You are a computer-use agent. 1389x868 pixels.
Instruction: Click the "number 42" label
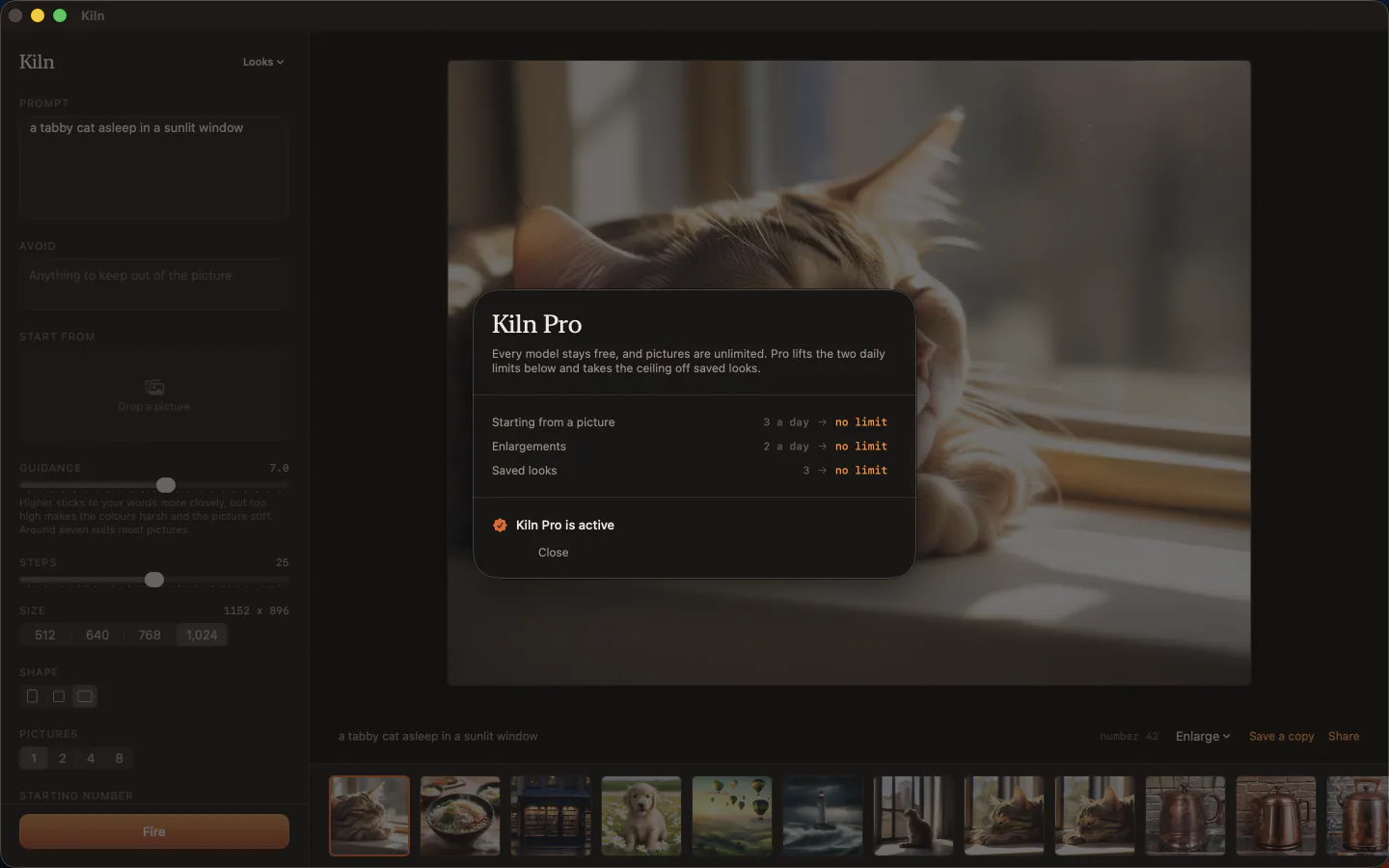(1129, 736)
